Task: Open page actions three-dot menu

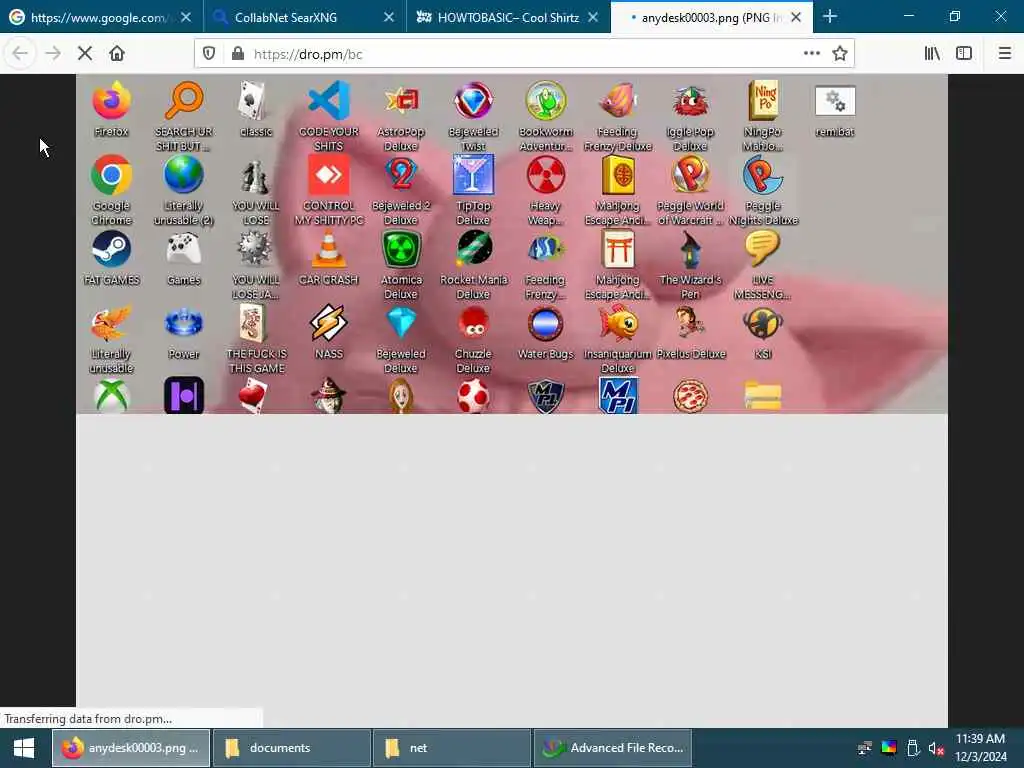Action: point(812,54)
